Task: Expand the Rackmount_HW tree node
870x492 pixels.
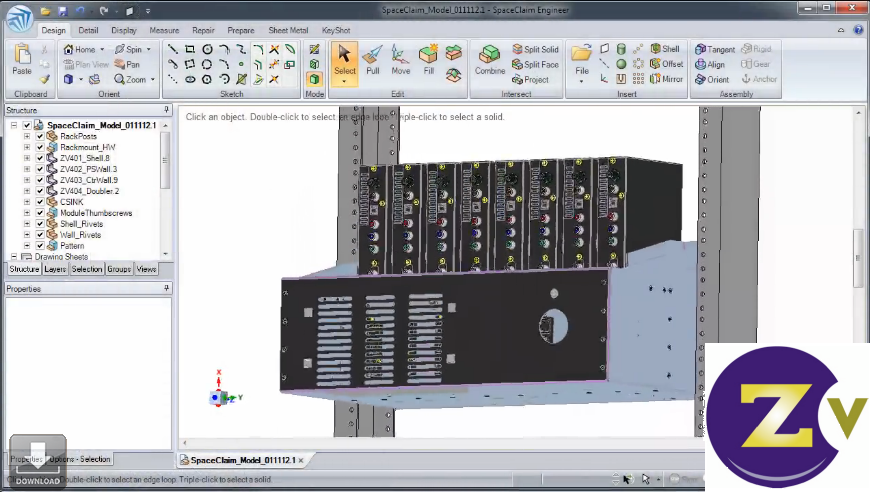Action: pos(27,147)
